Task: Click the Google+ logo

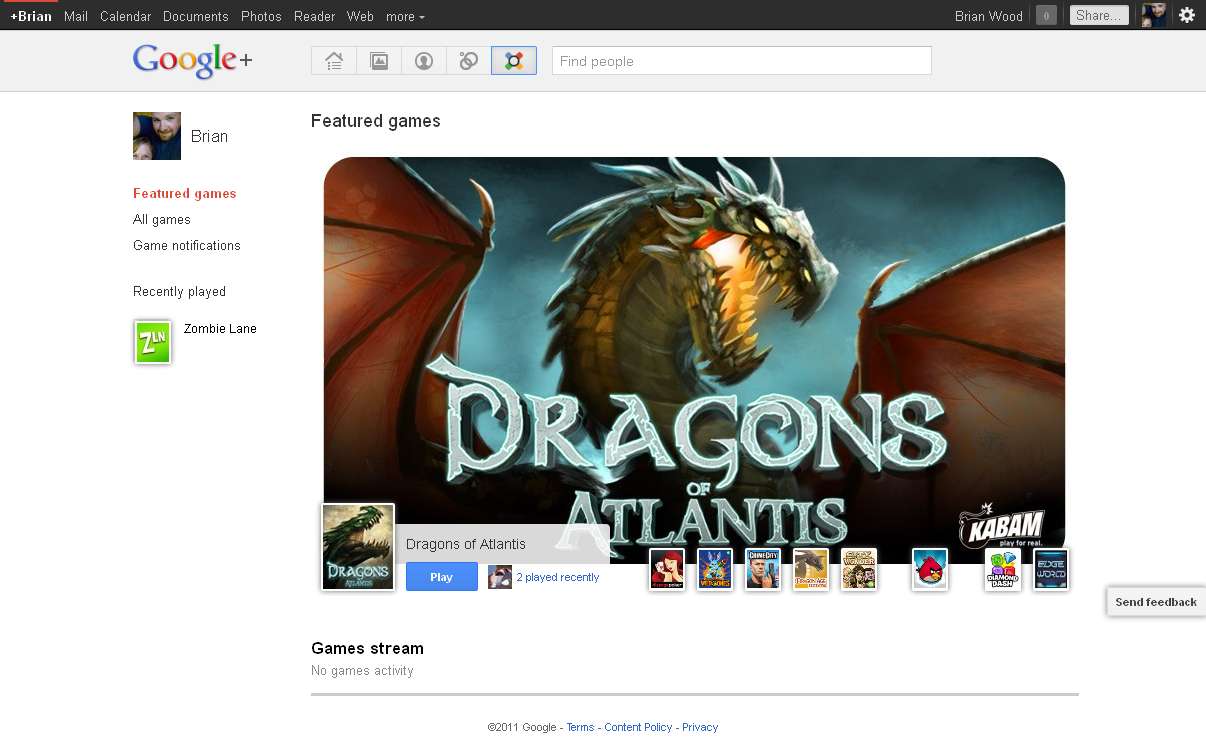Action: click(x=192, y=61)
